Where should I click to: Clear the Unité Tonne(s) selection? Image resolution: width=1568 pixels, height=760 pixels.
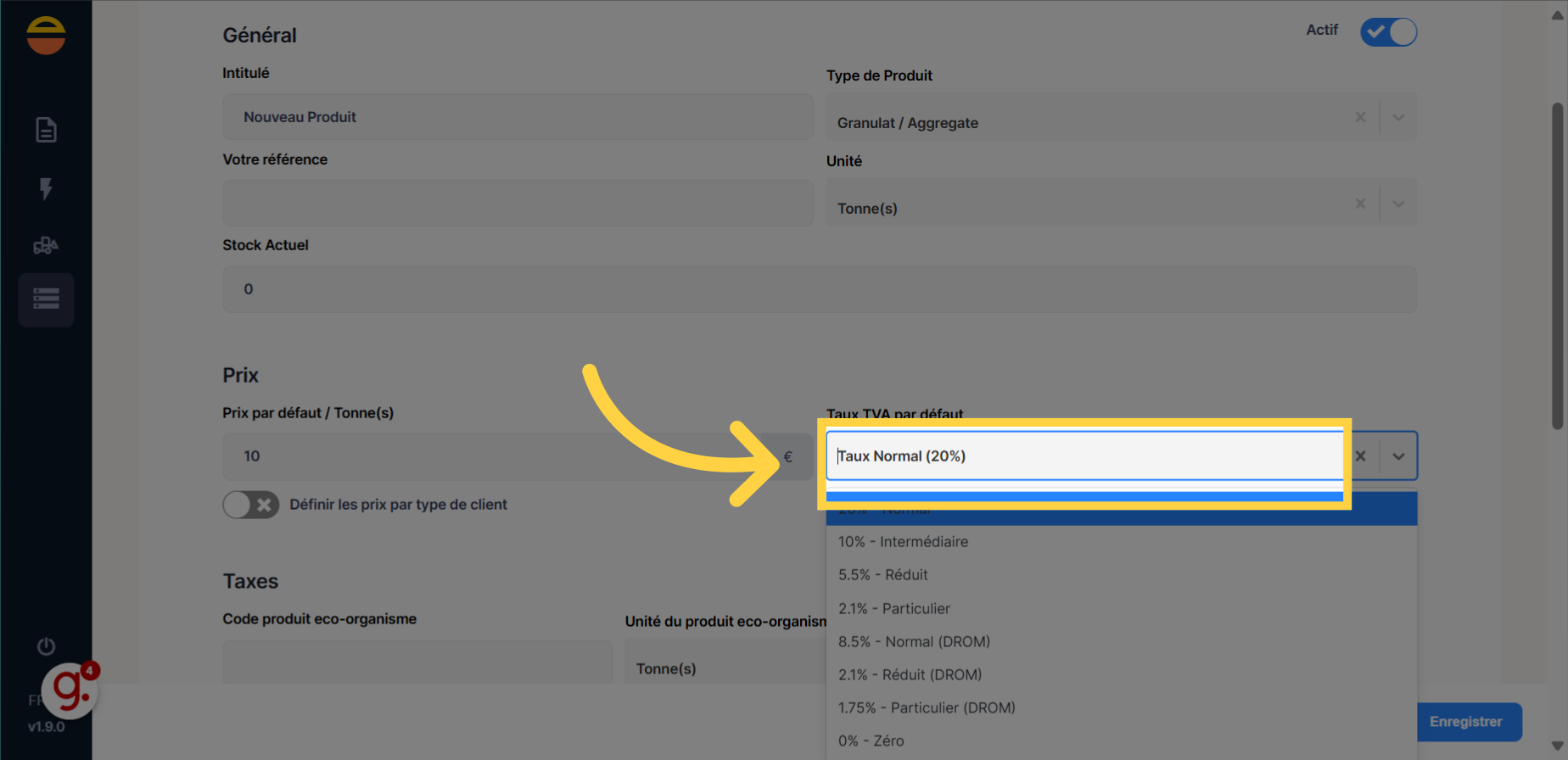1360,204
